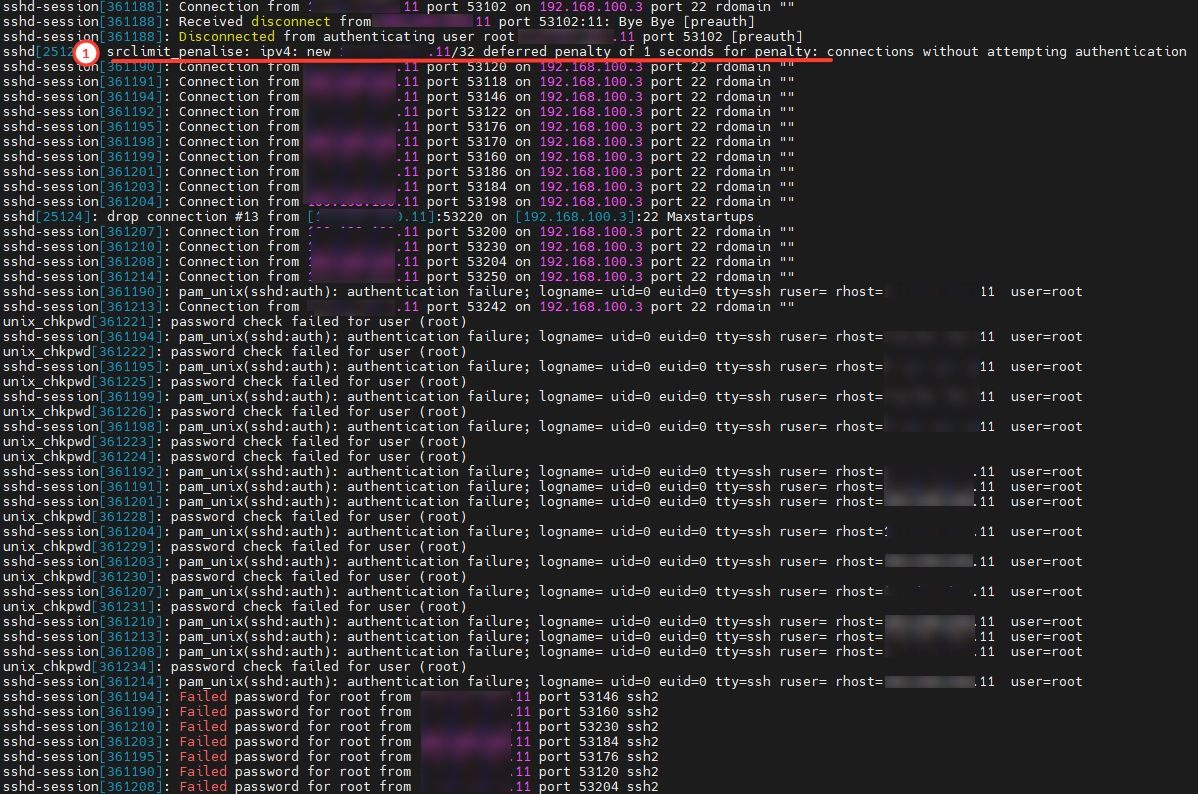Select 'port 53118' in Connection line
Viewport: 1198px width, 794px height.
point(466,82)
